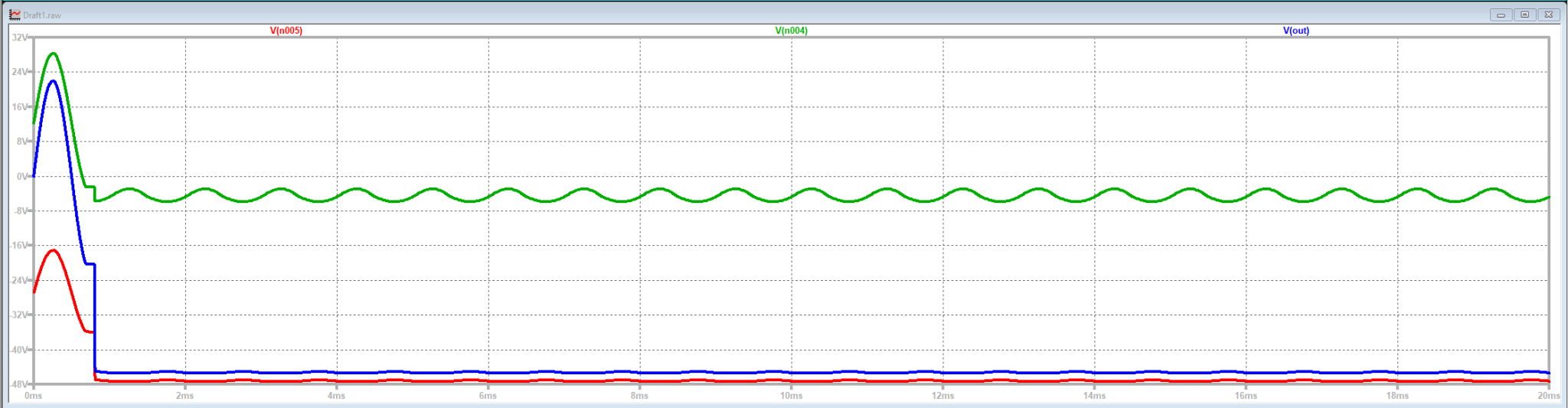Click the 16V vertical axis label
Viewport: 1568px width, 408px height.
[21, 107]
